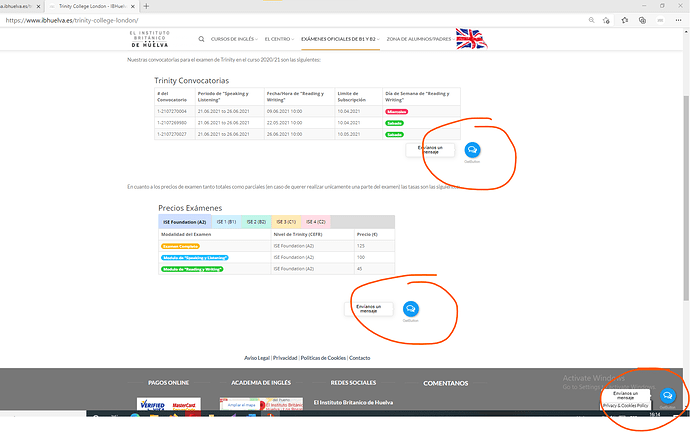Open the Privacidad link
The height and width of the screenshot is (432, 690).
pos(285,358)
